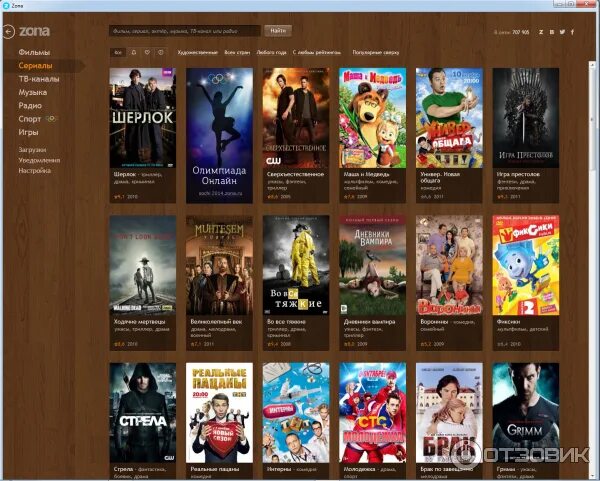Click the Найти search button
The height and width of the screenshot is (481, 600).
point(278,31)
